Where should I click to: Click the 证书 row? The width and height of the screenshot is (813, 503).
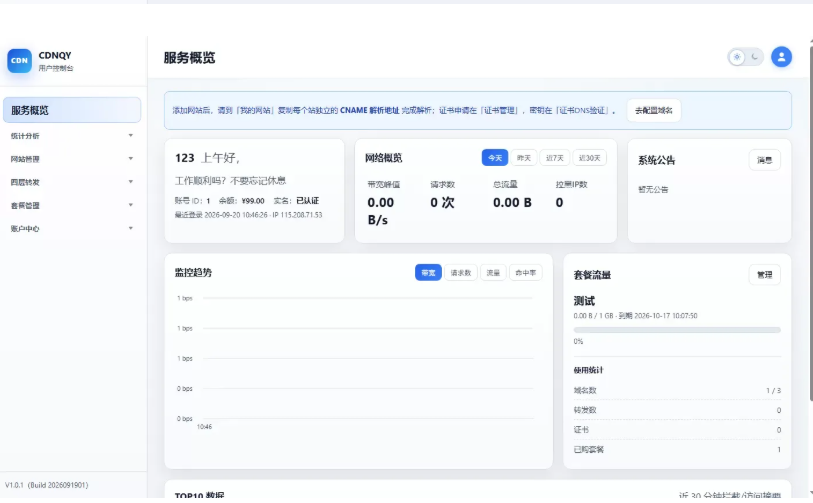point(677,430)
